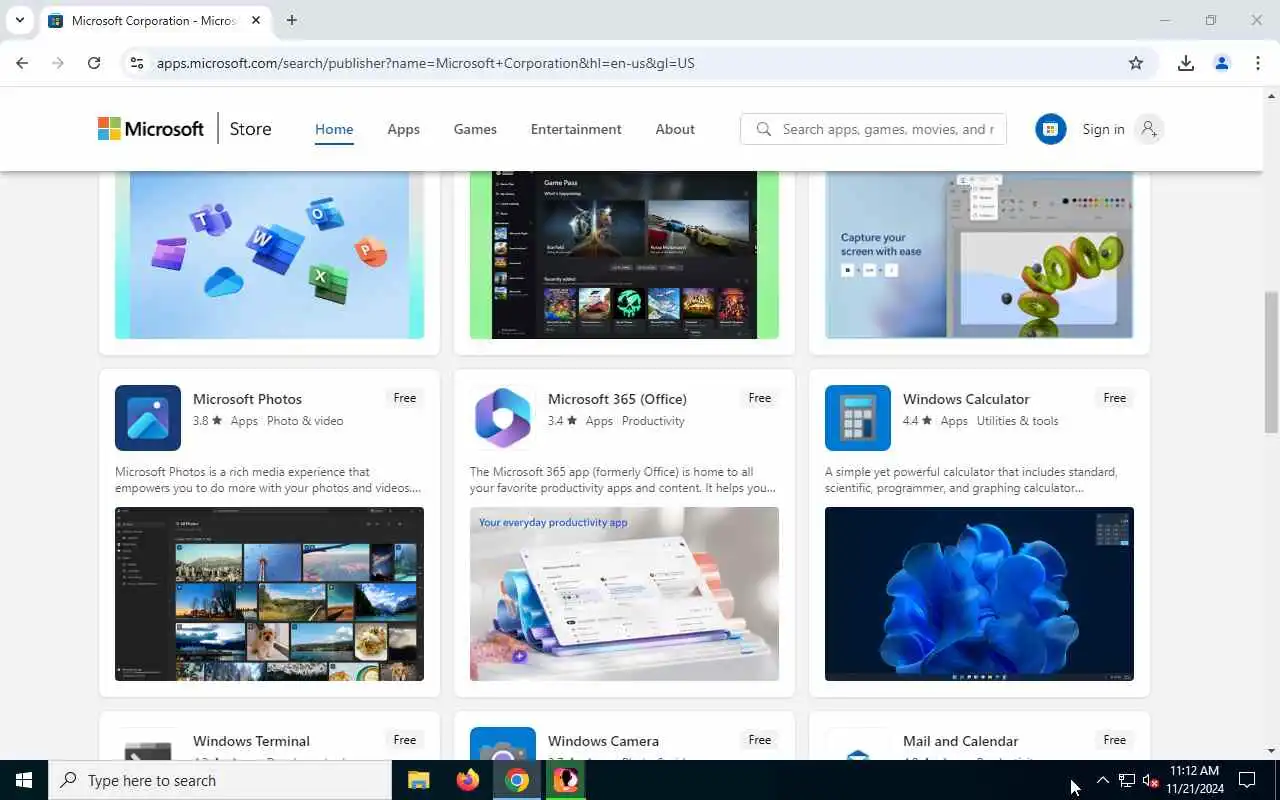Click the browser address bar URL
Image resolution: width=1280 pixels, height=800 pixels.
(426, 63)
